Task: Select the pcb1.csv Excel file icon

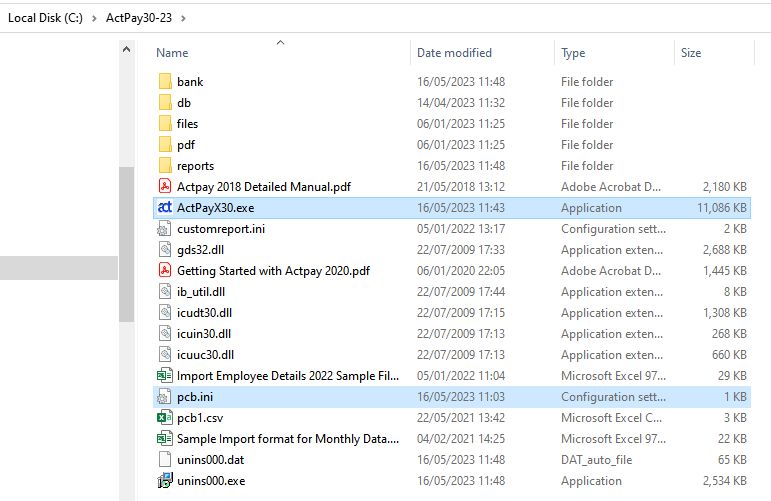Action: pyautogui.click(x=165, y=418)
